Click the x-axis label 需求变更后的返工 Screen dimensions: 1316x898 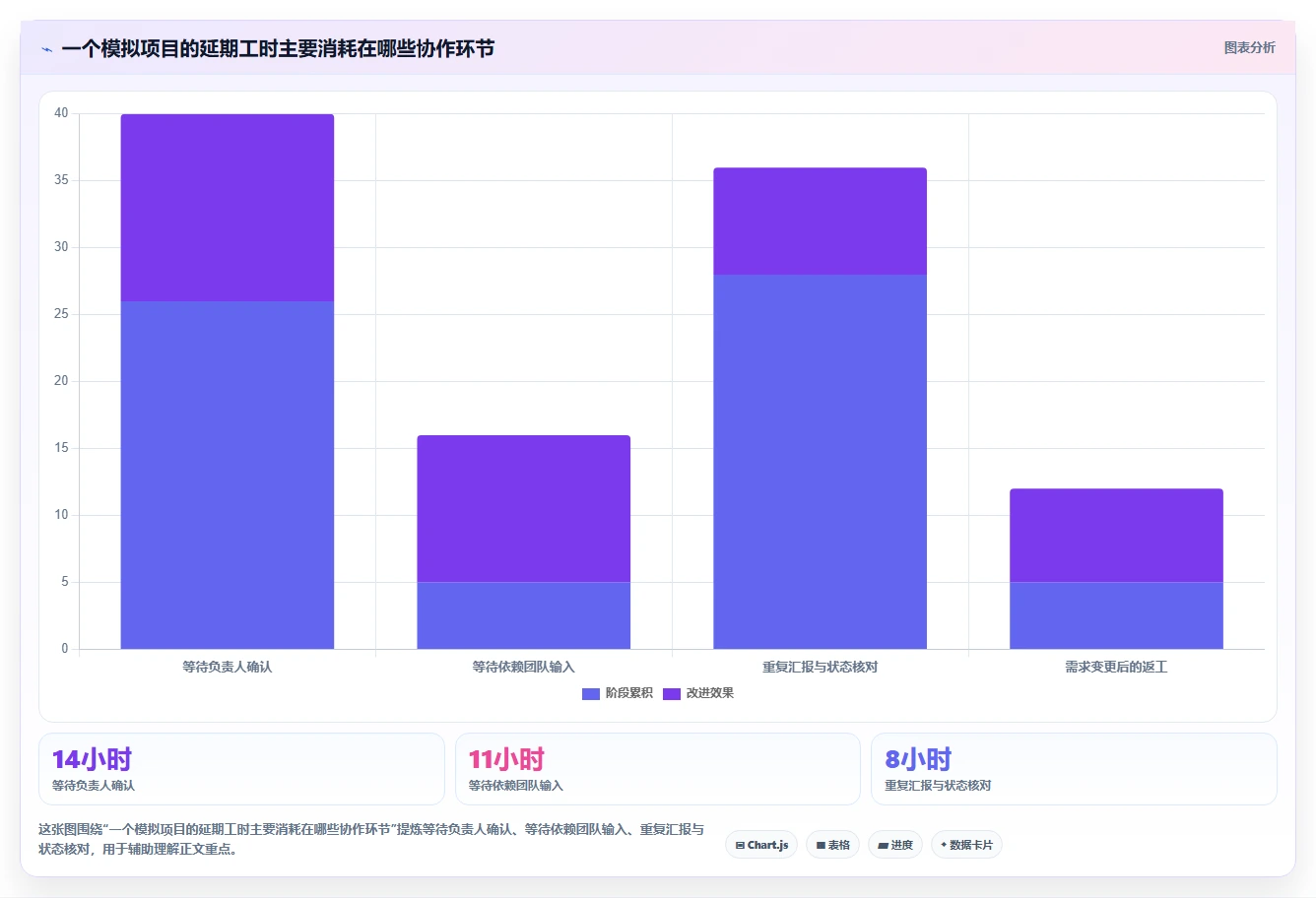[1117, 667]
